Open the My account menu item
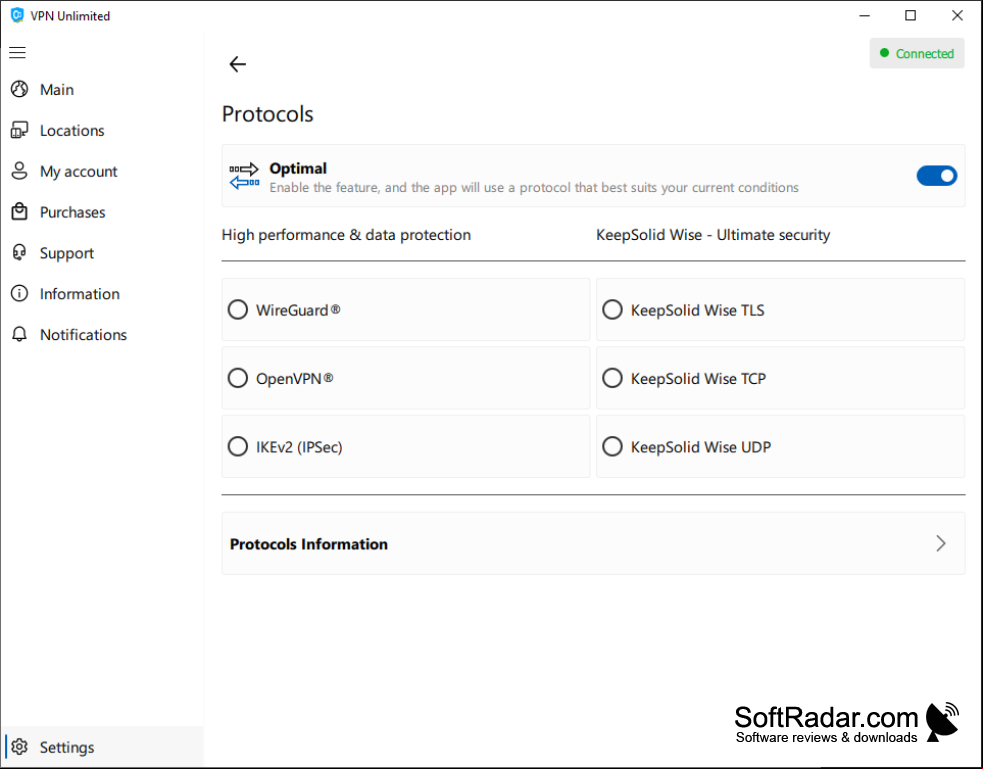The height and width of the screenshot is (769, 983). (102, 171)
